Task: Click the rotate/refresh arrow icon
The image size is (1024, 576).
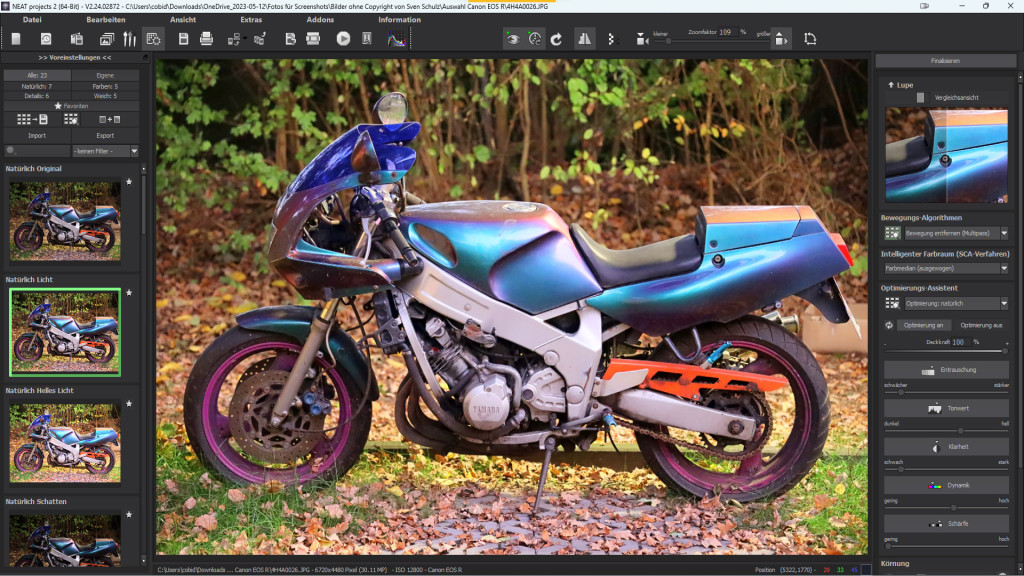Action: pos(557,39)
